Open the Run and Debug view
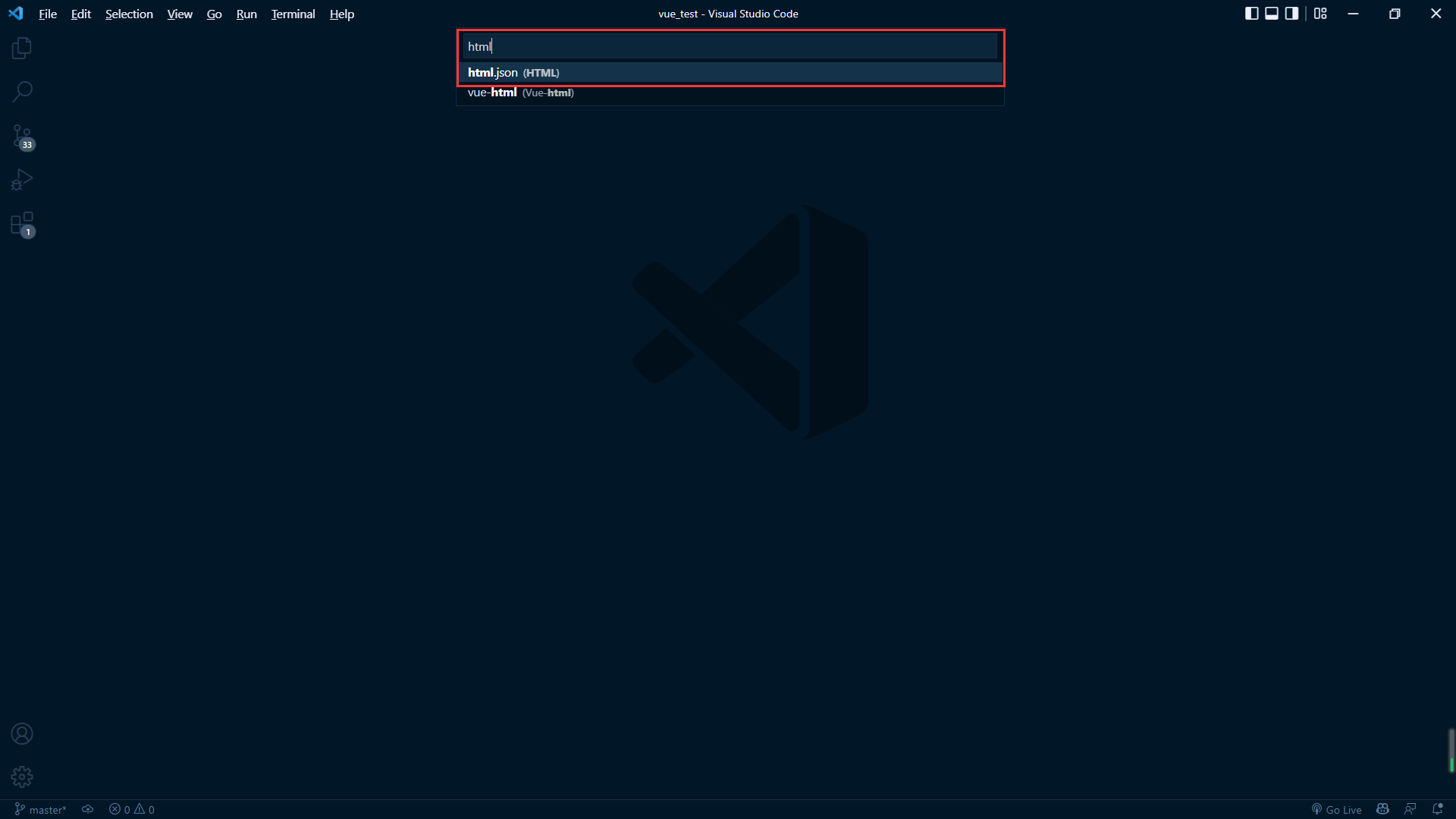The width and height of the screenshot is (1456, 819). click(22, 180)
